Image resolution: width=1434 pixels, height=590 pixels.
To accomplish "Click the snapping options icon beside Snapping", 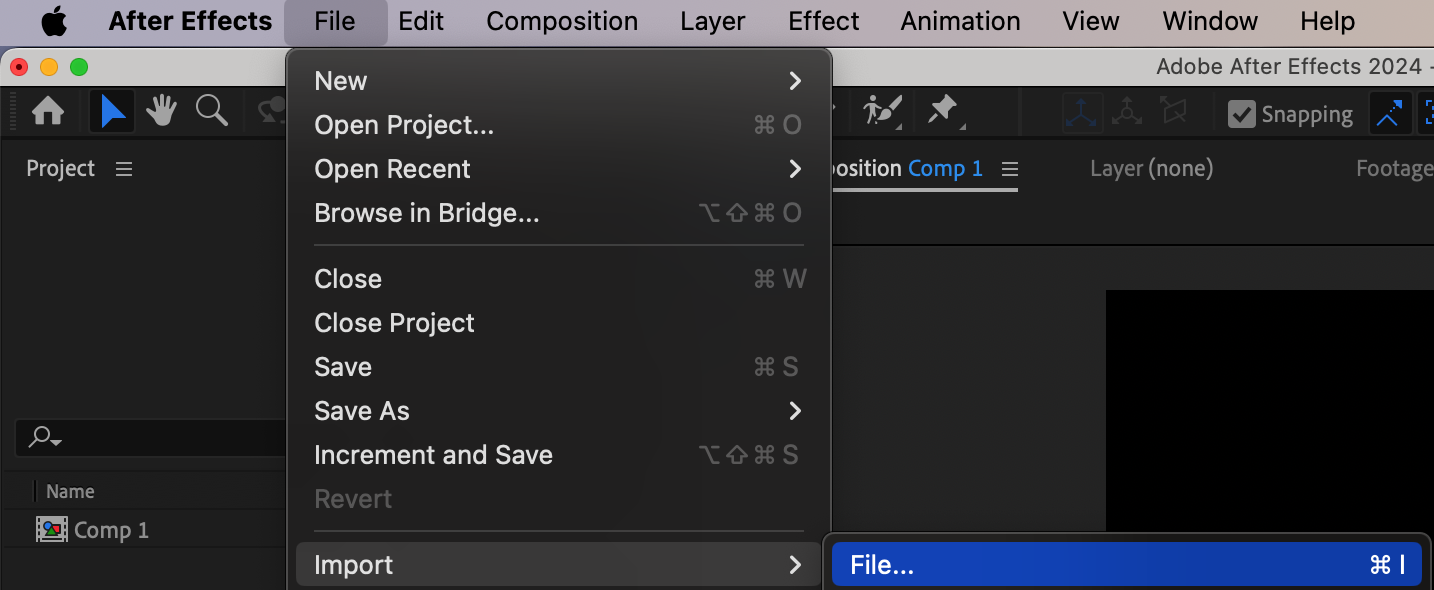I will [x=1389, y=114].
